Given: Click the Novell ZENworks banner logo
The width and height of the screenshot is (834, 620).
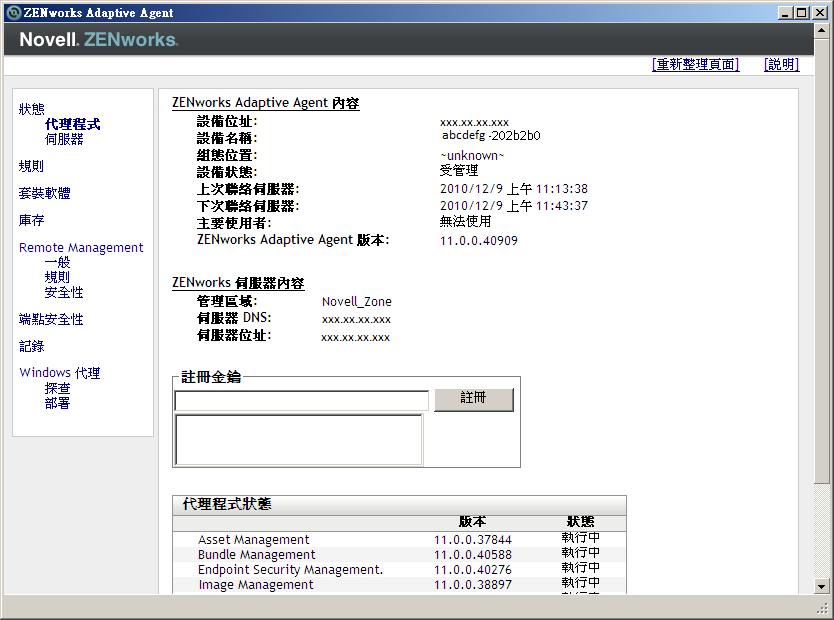Looking at the screenshot, I should [99, 39].
